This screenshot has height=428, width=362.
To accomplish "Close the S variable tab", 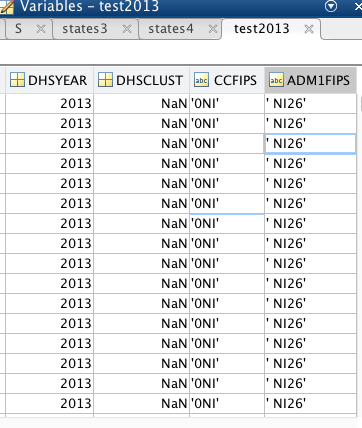I will [x=41, y=29].
